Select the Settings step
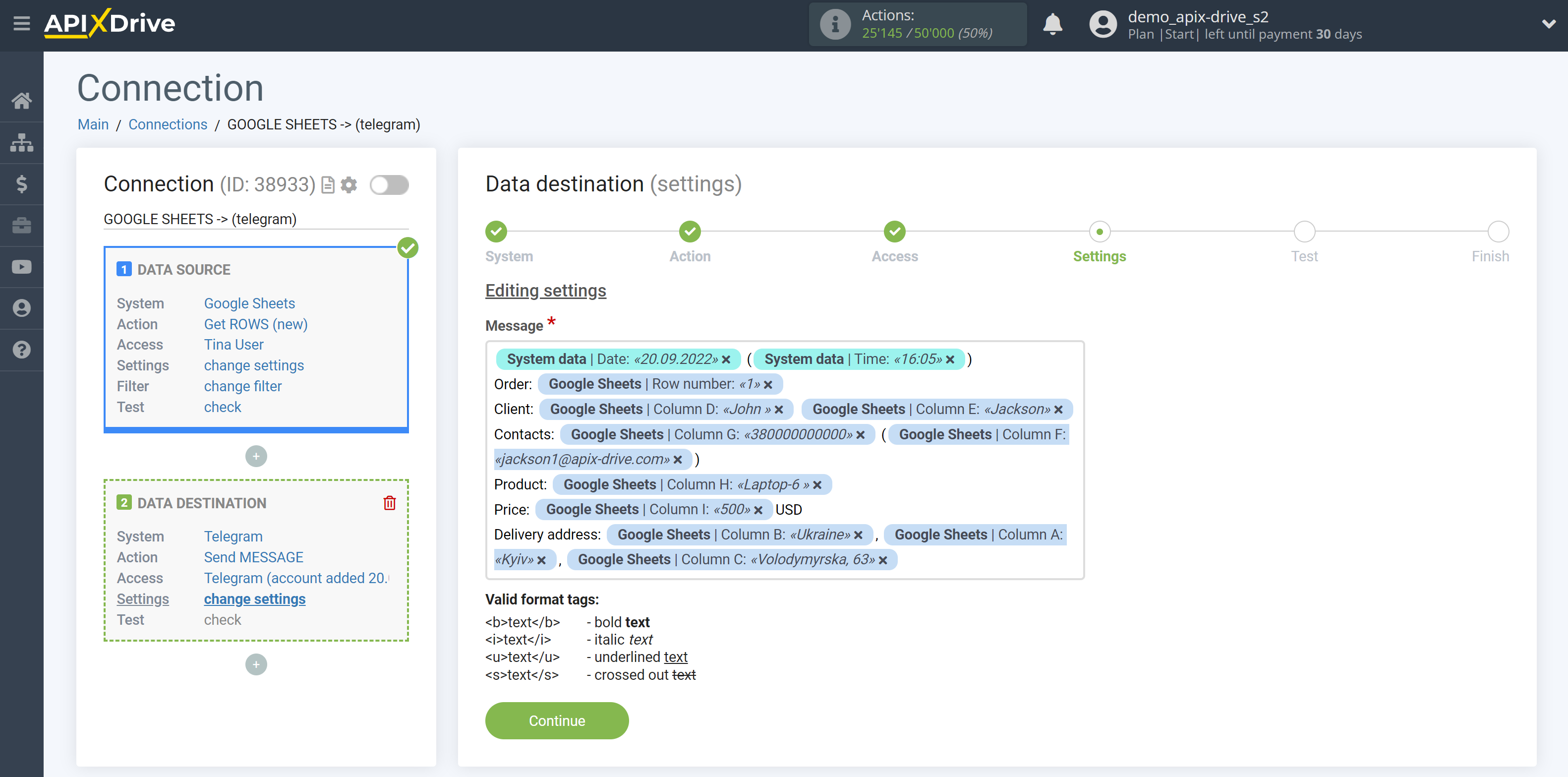Image resolution: width=1568 pixels, height=777 pixels. point(1100,232)
